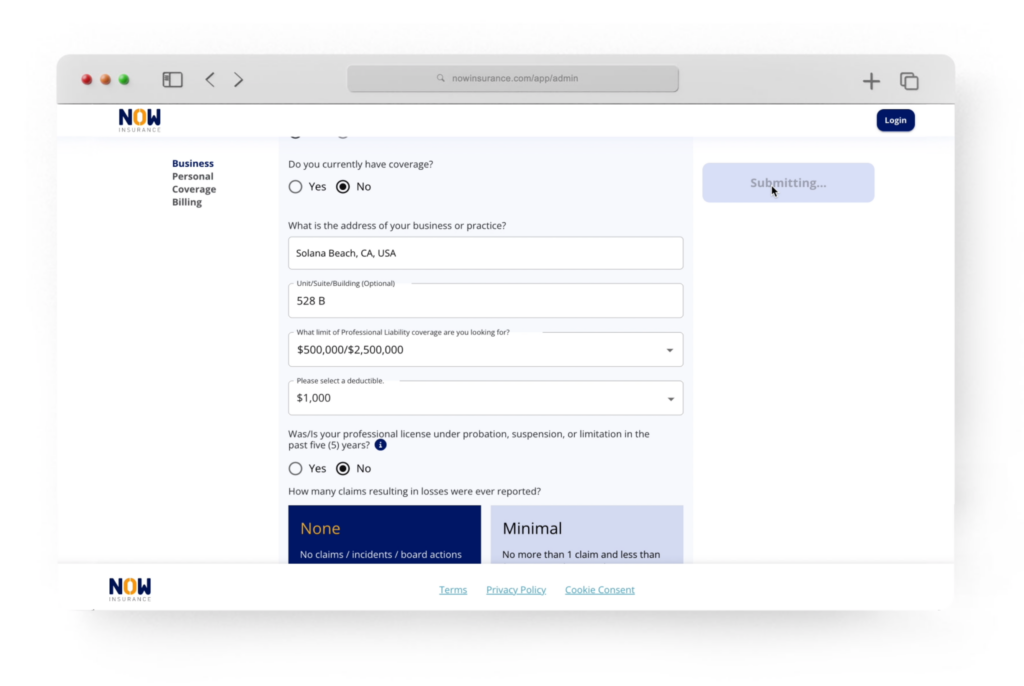Viewport: 1024px width, 686px height.
Task: Click the info icon beside the license question
Action: coord(379,445)
